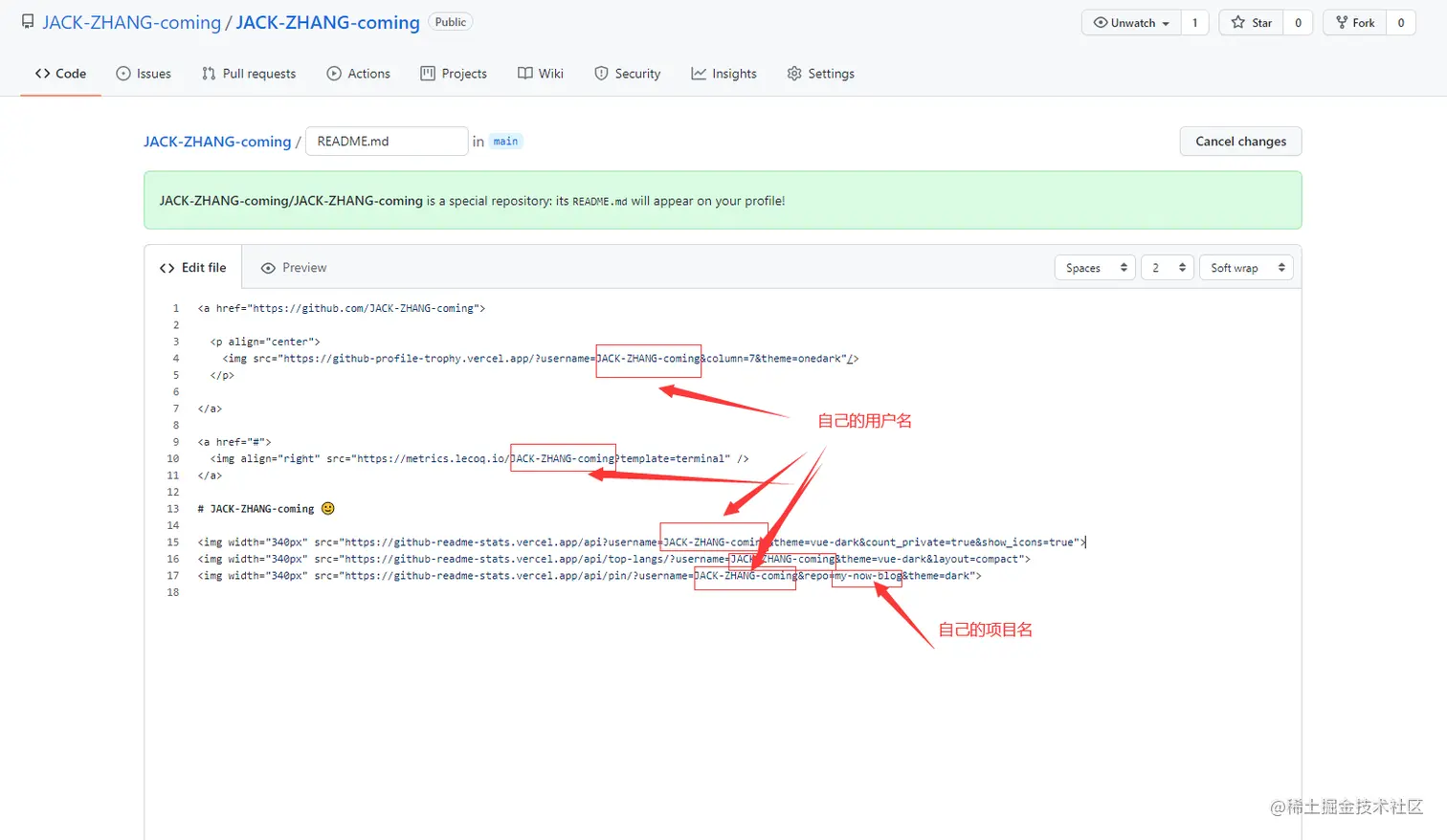This screenshot has width=1447, height=840.
Task: Click the Unwatch button
Action: tap(1131, 23)
